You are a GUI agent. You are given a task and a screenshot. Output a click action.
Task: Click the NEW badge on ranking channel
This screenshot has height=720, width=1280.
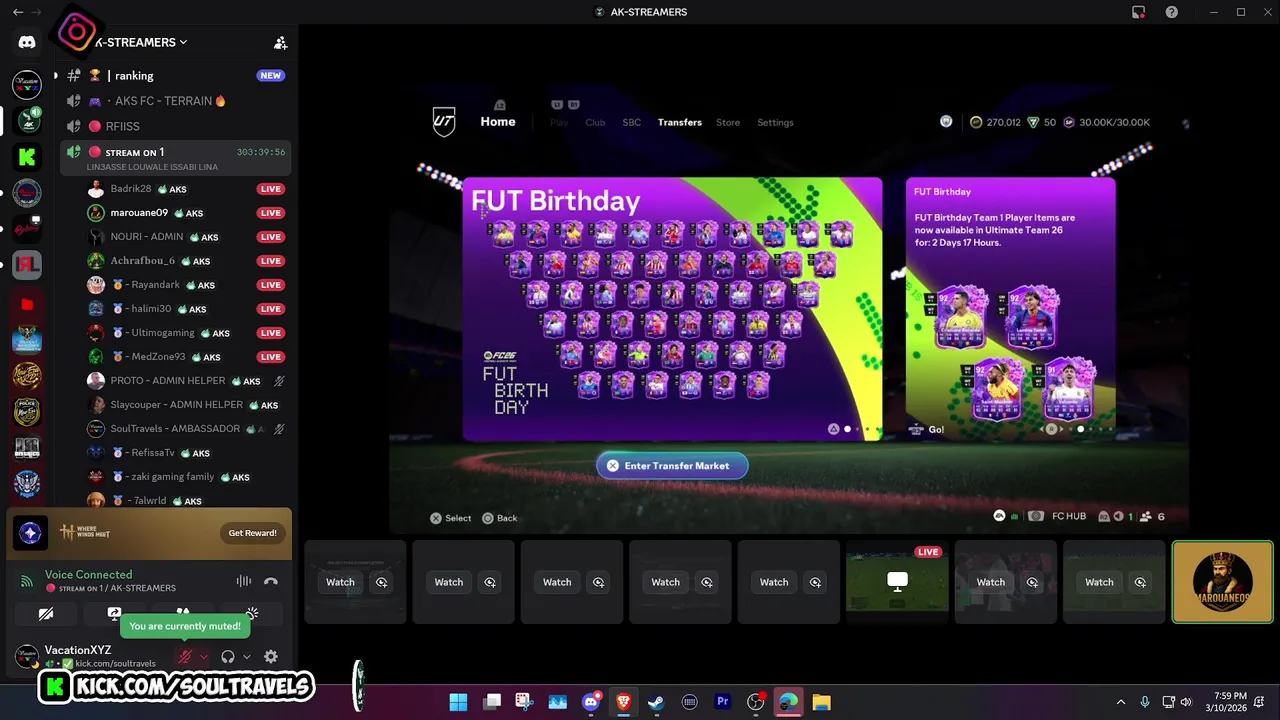pyautogui.click(x=270, y=76)
